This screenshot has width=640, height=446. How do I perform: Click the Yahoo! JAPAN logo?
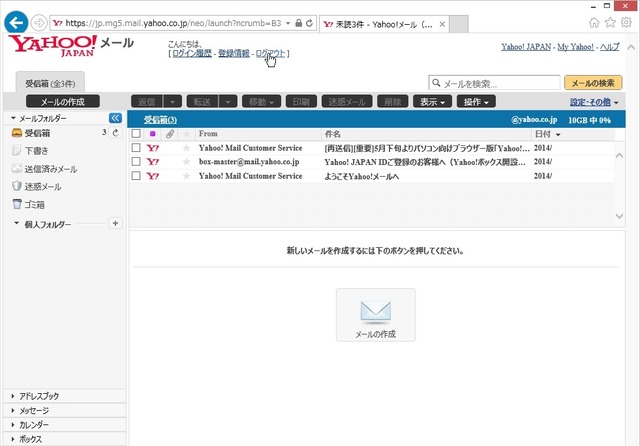(x=52, y=45)
